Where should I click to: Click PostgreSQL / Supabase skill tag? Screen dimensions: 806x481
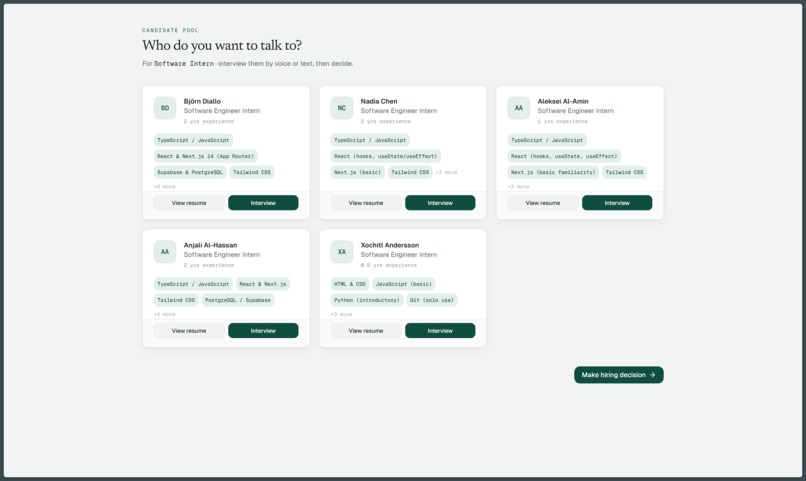(x=237, y=300)
